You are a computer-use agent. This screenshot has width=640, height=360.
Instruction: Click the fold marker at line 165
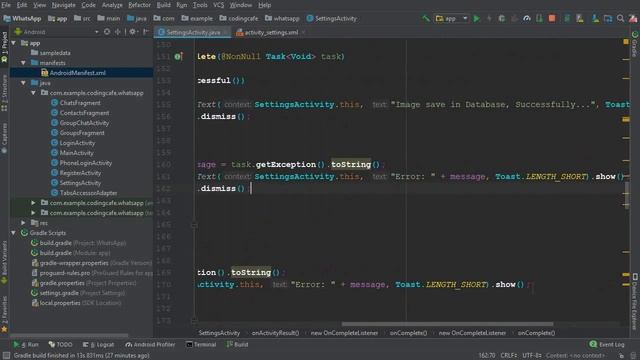(194, 225)
